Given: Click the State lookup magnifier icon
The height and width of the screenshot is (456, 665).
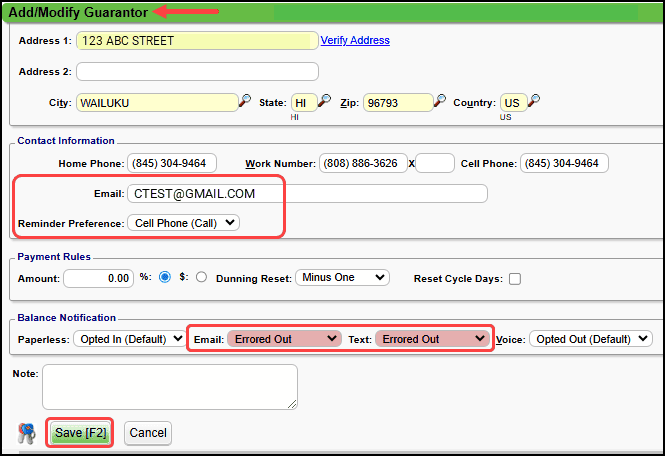Looking at the screenshot, I should [325, 102].
